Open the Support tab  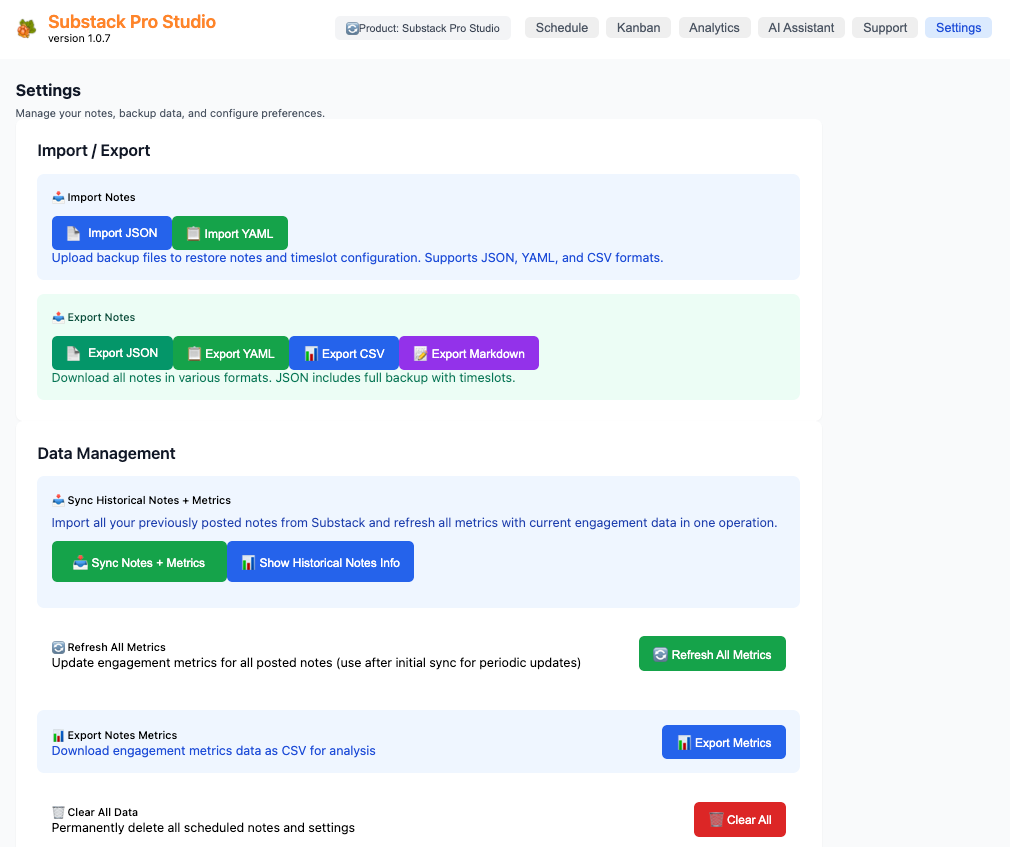pos(885,28)
